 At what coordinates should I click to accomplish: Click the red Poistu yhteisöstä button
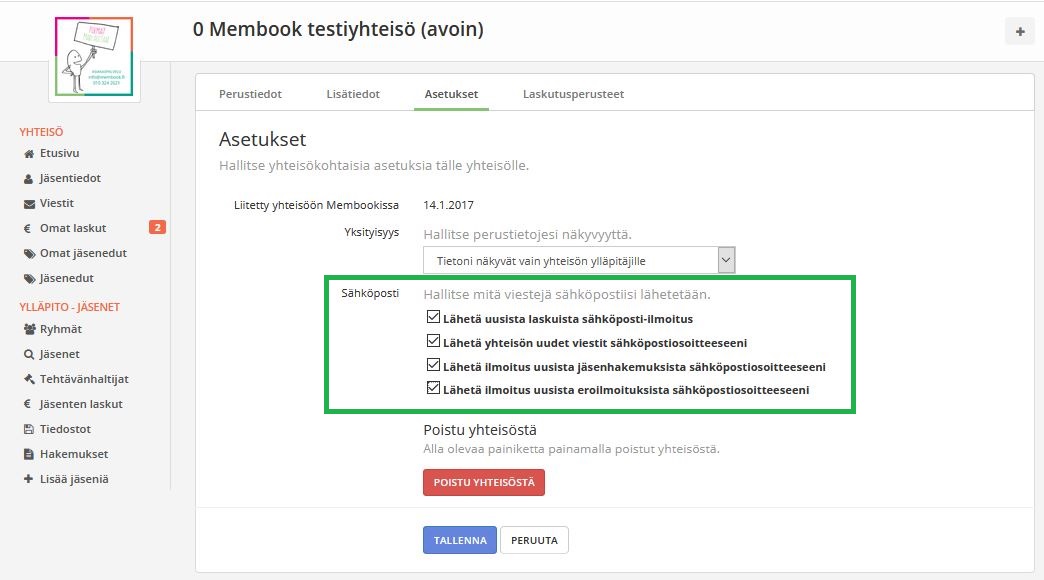[484, 482]
